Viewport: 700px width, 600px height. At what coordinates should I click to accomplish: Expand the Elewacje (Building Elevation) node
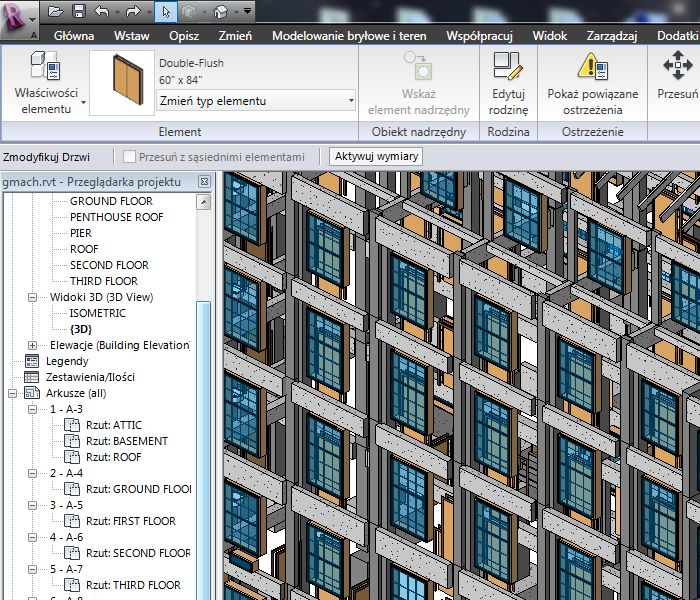pos(31,345)
